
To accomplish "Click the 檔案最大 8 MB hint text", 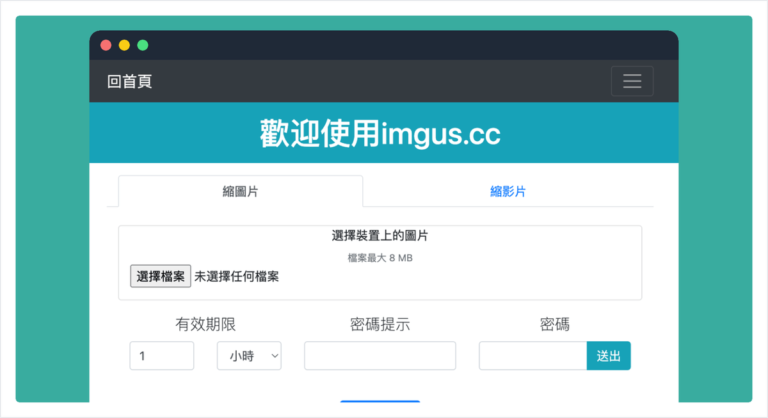I will pyautogui.click(x=380, y=258).
